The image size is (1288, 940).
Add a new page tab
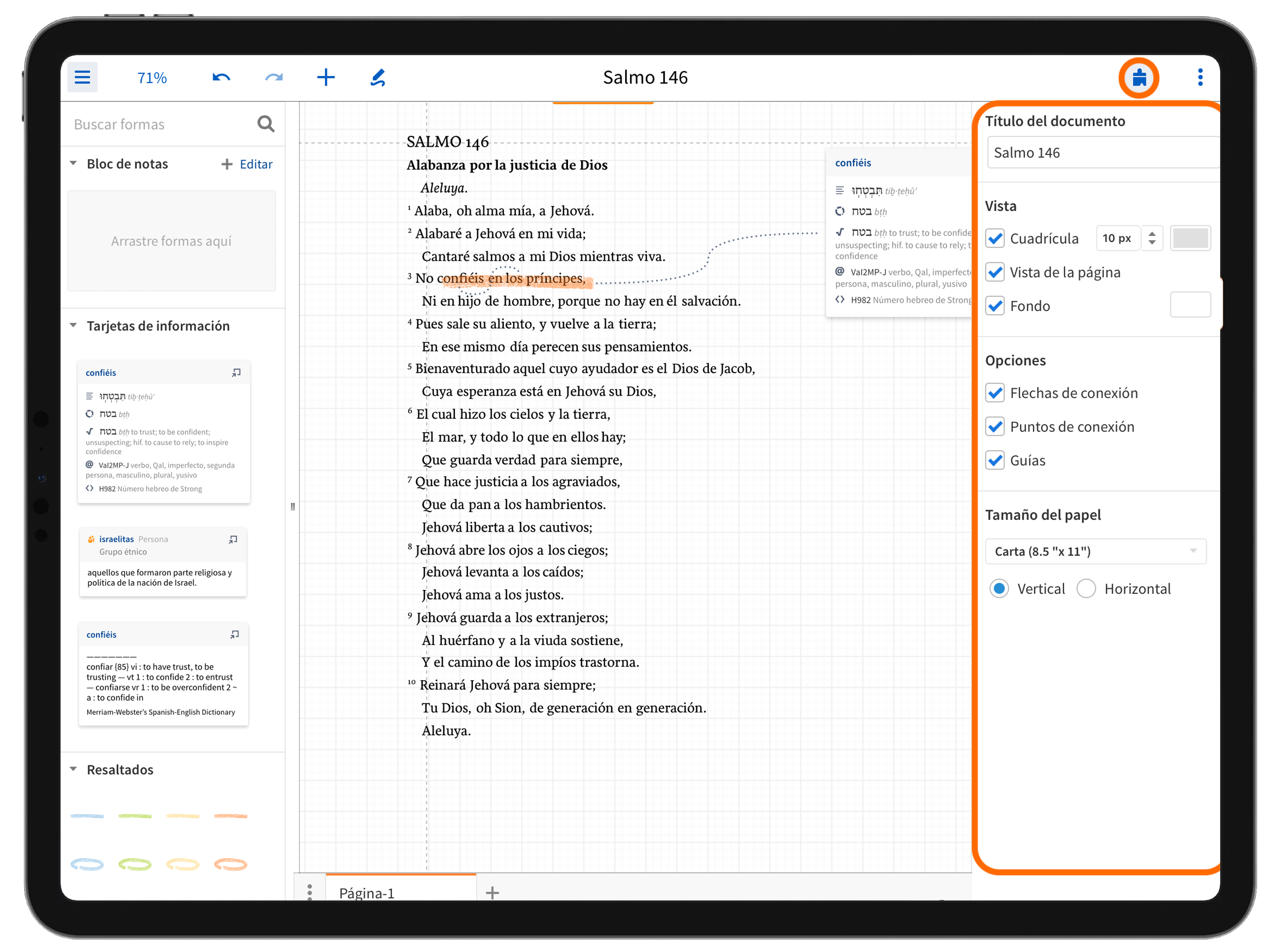(x=493, y=894)
